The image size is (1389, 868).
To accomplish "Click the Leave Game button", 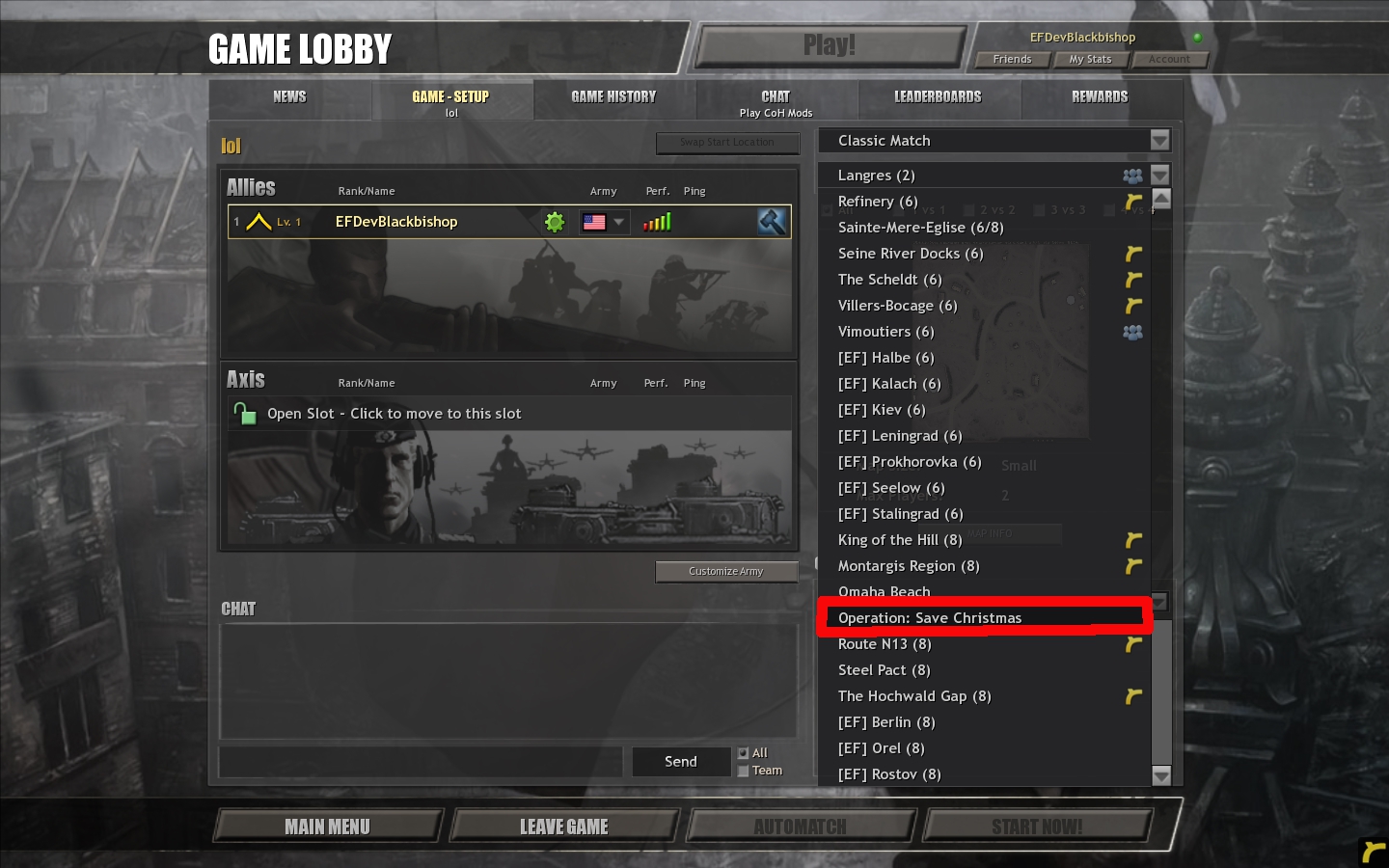I will click(x=564, y=827).
